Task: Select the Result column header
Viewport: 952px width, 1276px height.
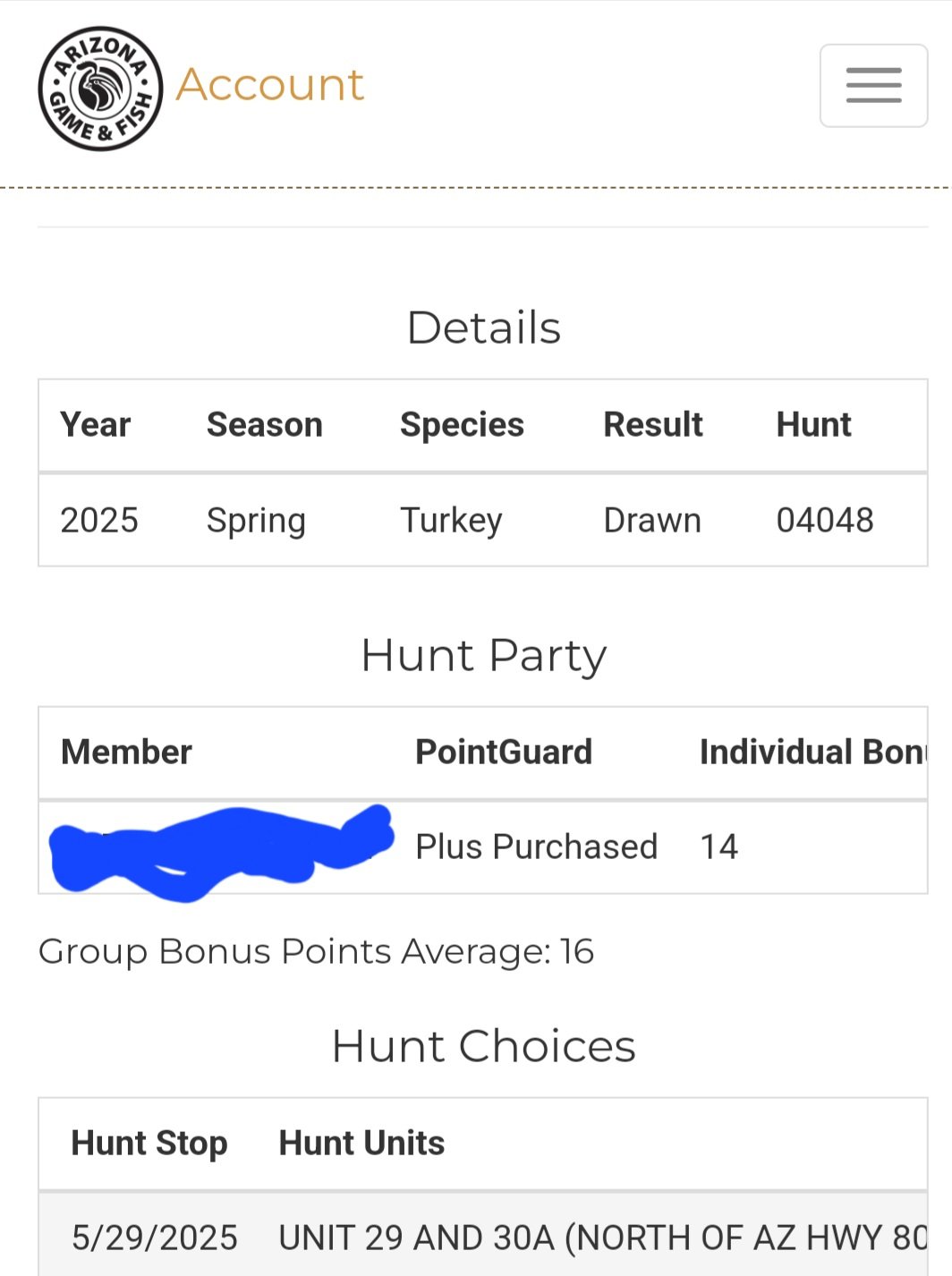Action: [x=653, y=425]
